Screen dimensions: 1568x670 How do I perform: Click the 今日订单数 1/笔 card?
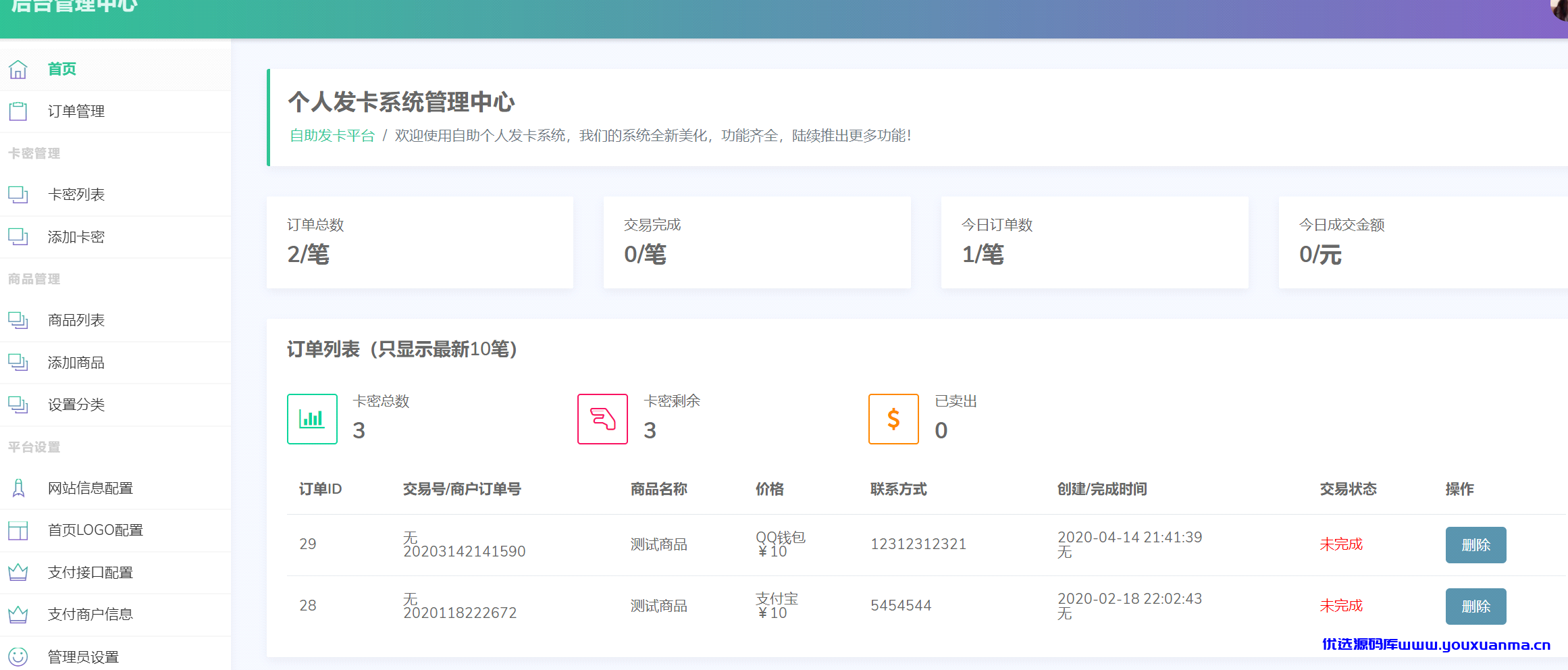(1095, 242)
